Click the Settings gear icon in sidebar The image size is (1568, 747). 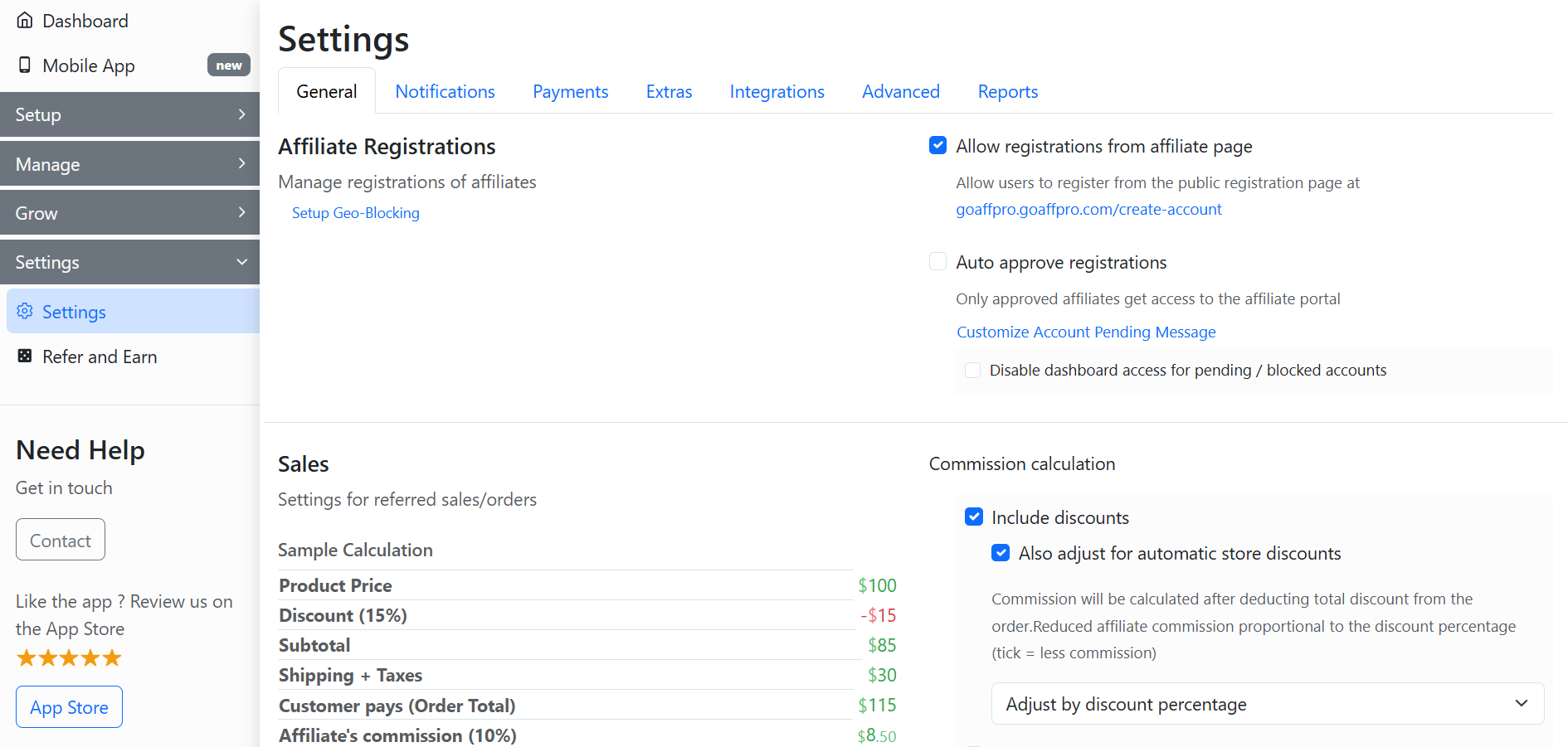coord(25,311)
